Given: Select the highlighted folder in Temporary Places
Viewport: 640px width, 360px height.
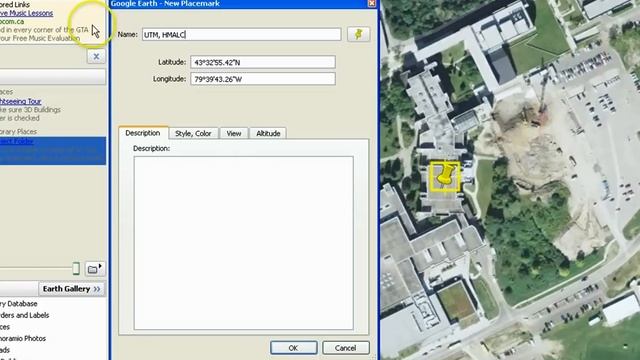Looking at the screenshot, I should (x=53, y=151).
